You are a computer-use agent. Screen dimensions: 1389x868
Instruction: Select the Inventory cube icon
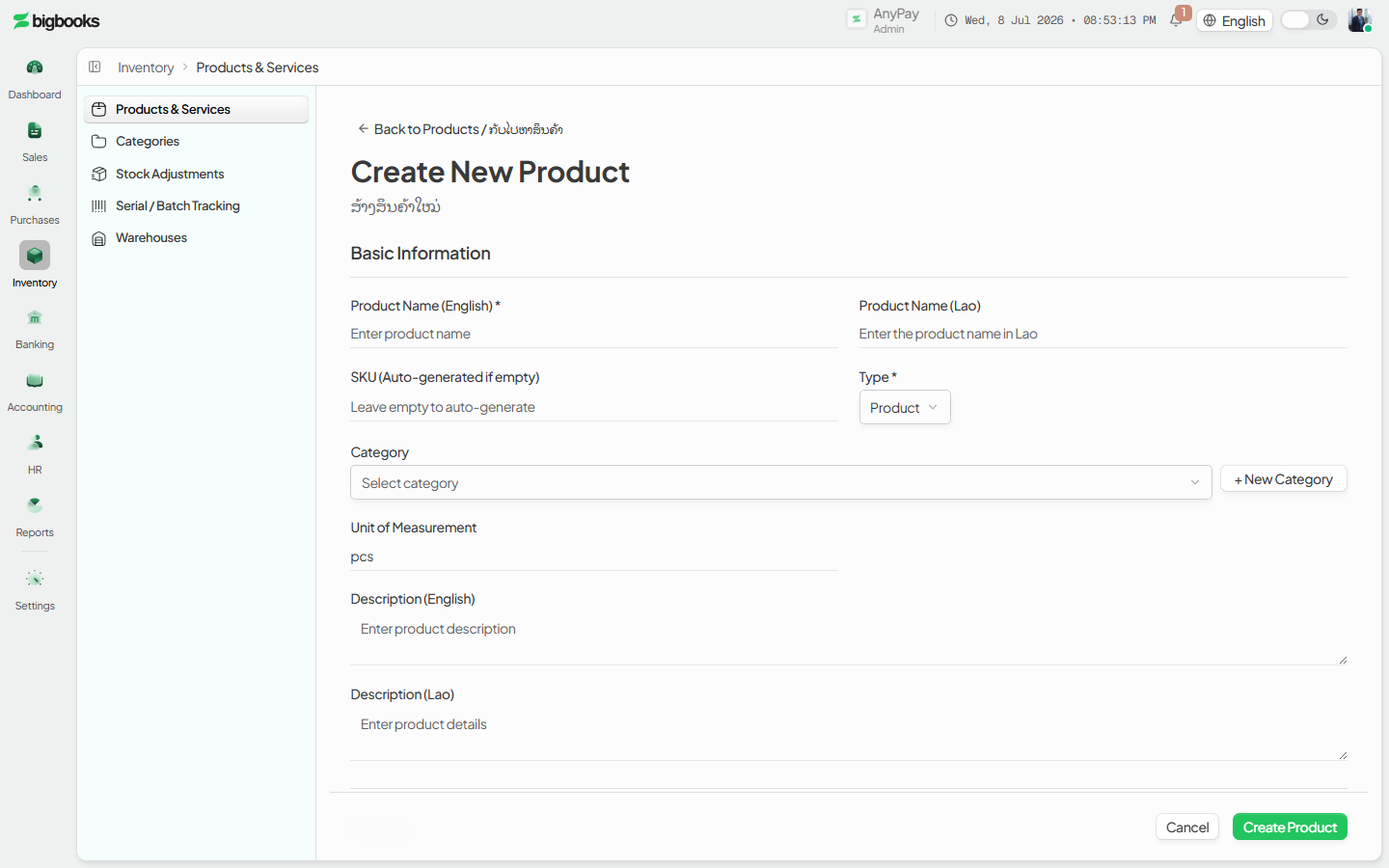(x=35, y=256)
